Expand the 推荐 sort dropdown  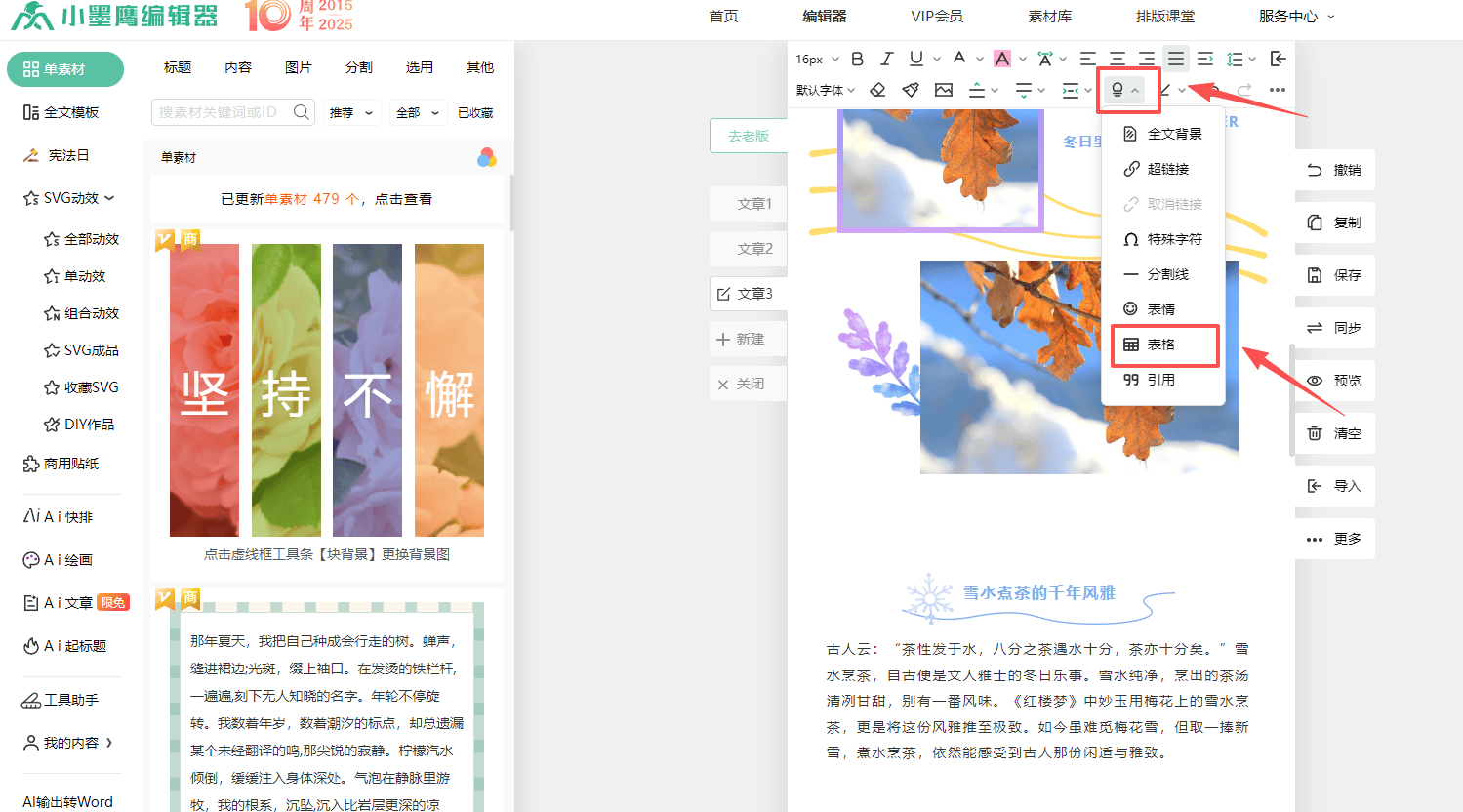click(350, 113)
